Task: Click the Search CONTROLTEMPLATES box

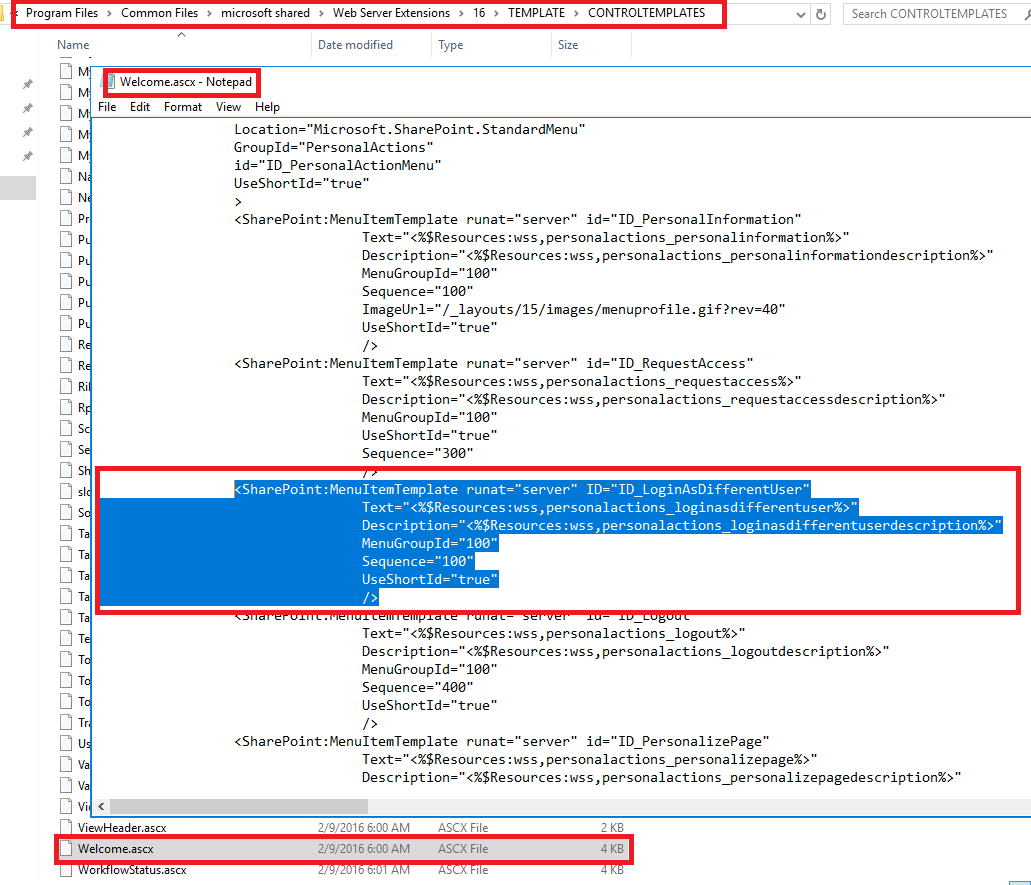Action: pos(934,14)
